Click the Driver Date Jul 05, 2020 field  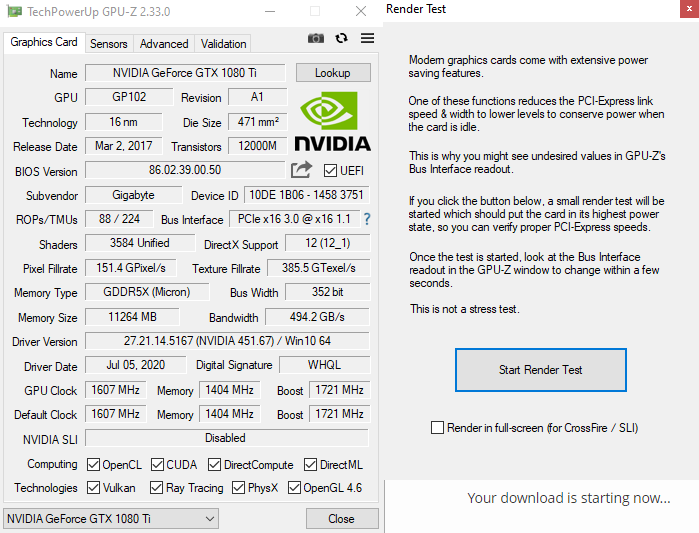coord(136,365)
